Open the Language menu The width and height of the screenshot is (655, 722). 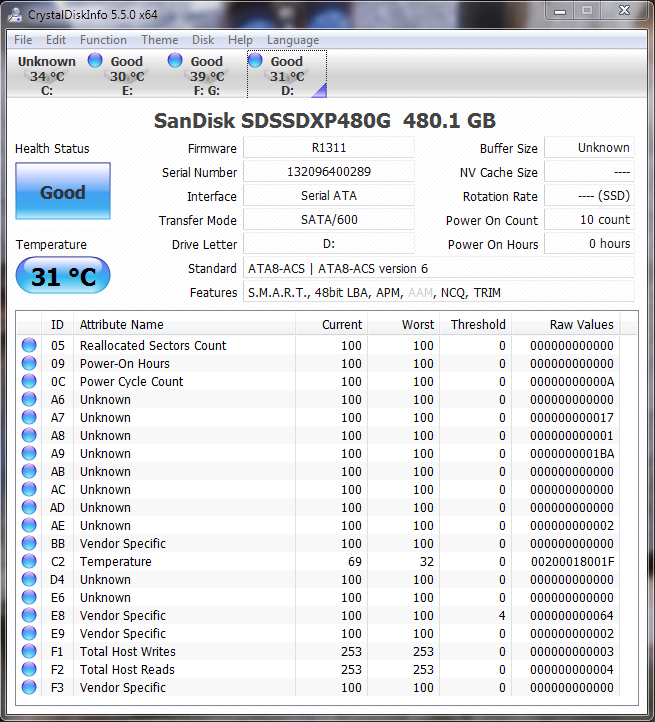tap(293, 40)
